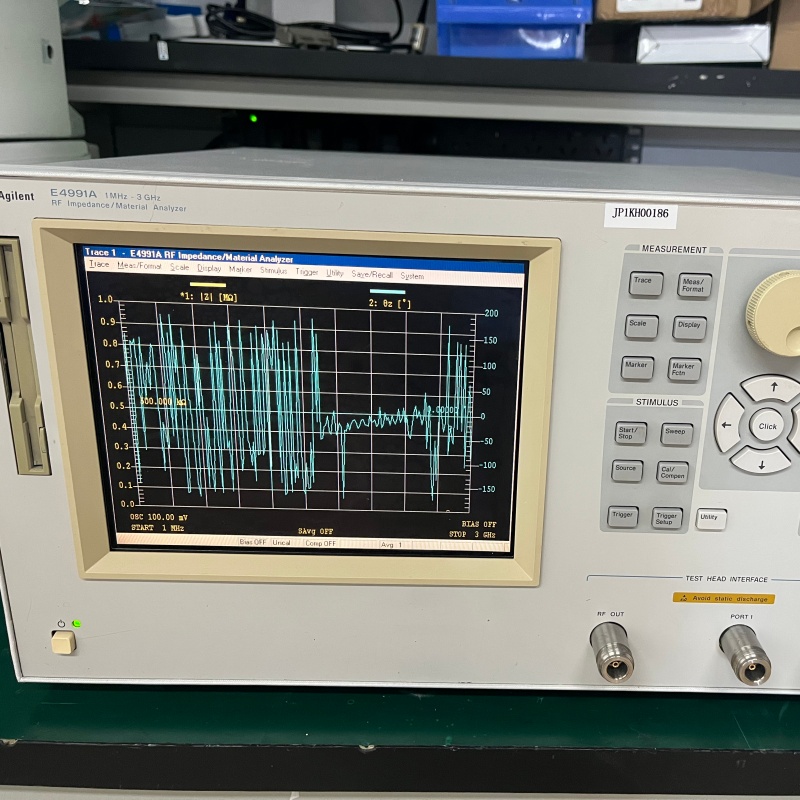The height and width of the screenshot is (800, 800).
Task: Open the Marker menu in on-screen menu bar
Action: pos(240,269)
